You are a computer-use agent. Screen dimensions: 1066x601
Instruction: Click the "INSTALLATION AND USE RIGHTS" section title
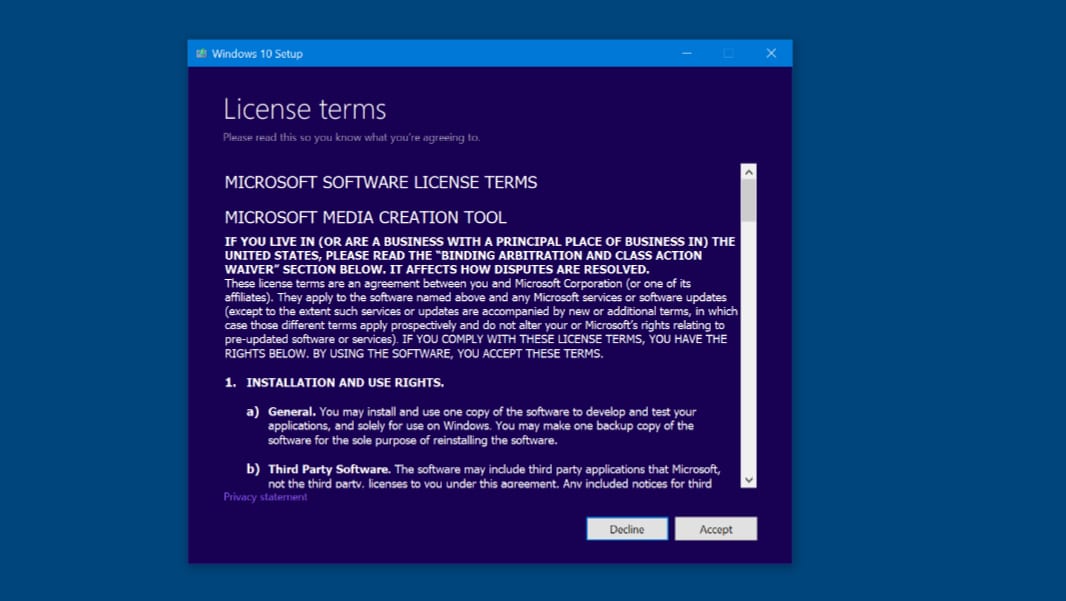click(345, 383)
